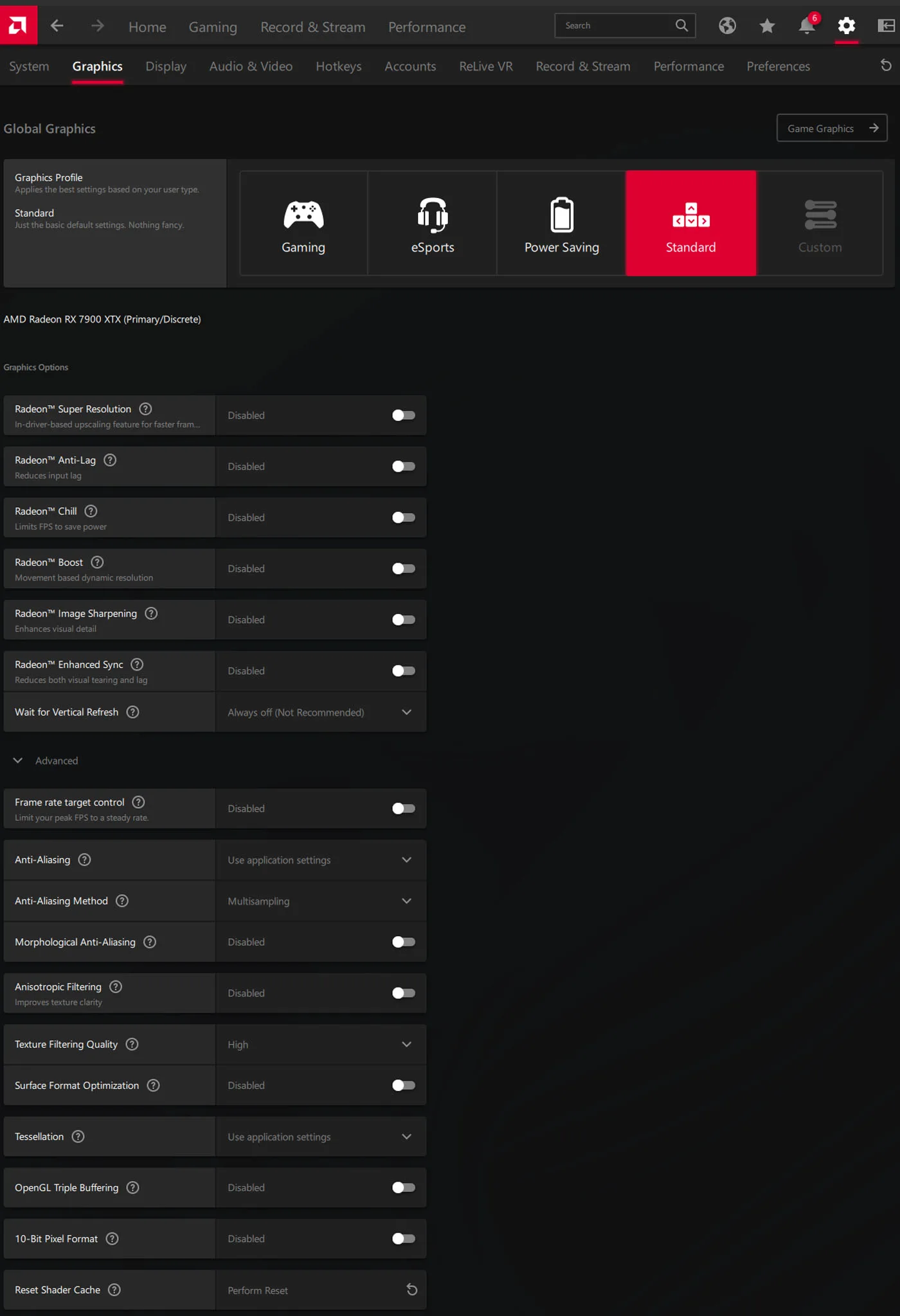900x1316 pixels.
Task: Go forward with the right arrow
Action: click(97, 26)
